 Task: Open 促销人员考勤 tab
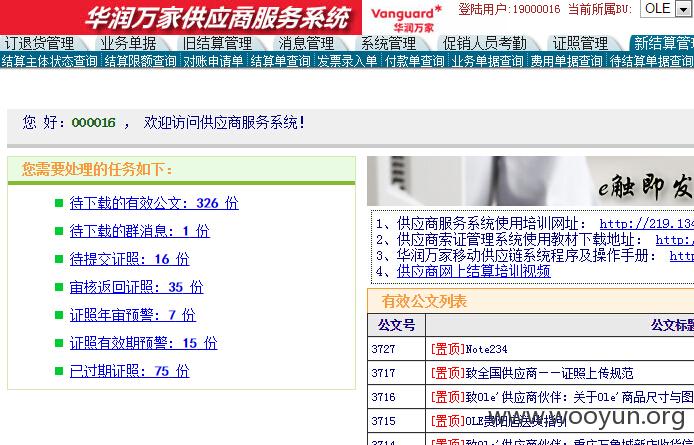click(485, 43)
